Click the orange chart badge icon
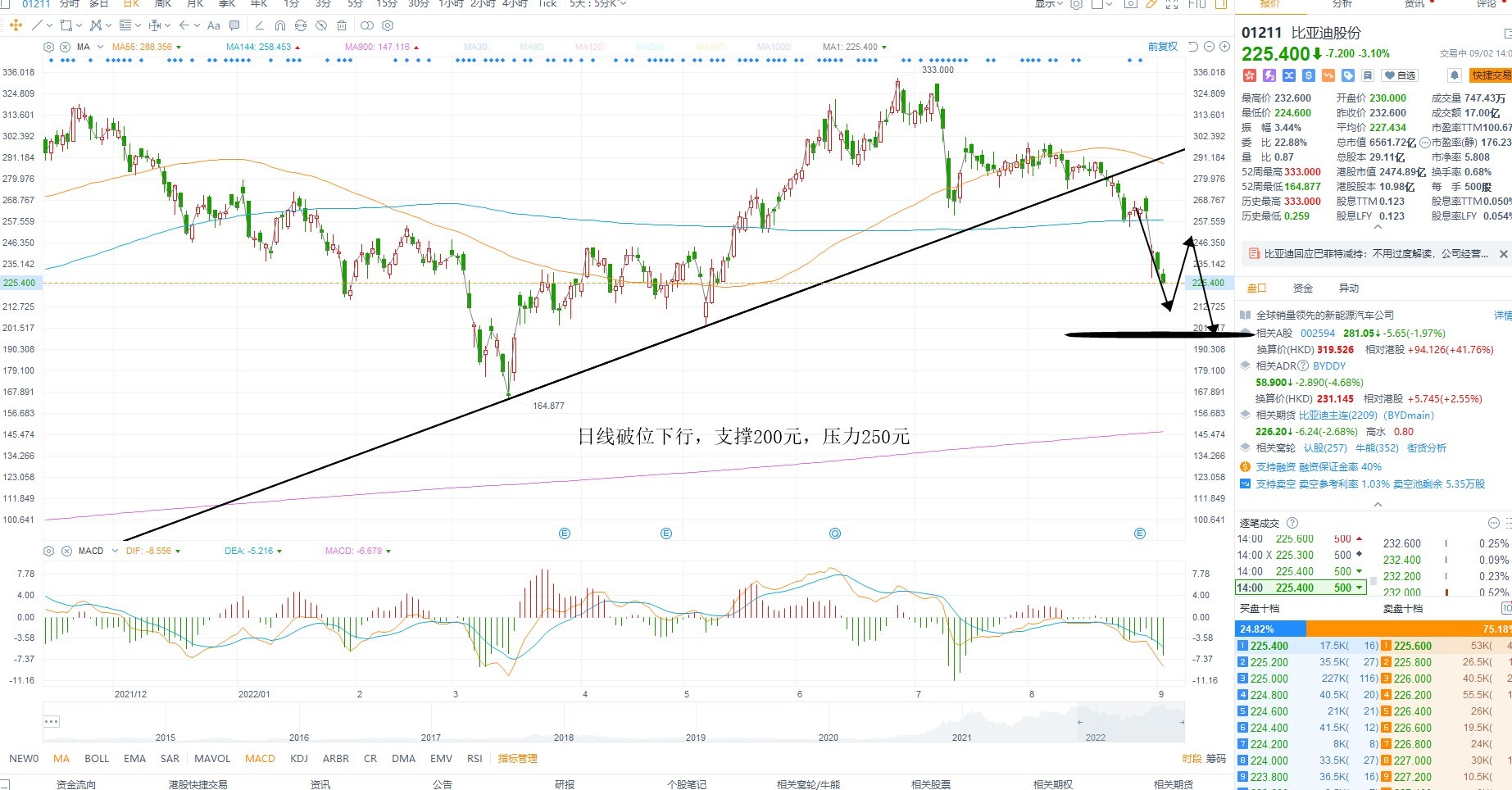 pyautogui.click(x=1328, y=75)
